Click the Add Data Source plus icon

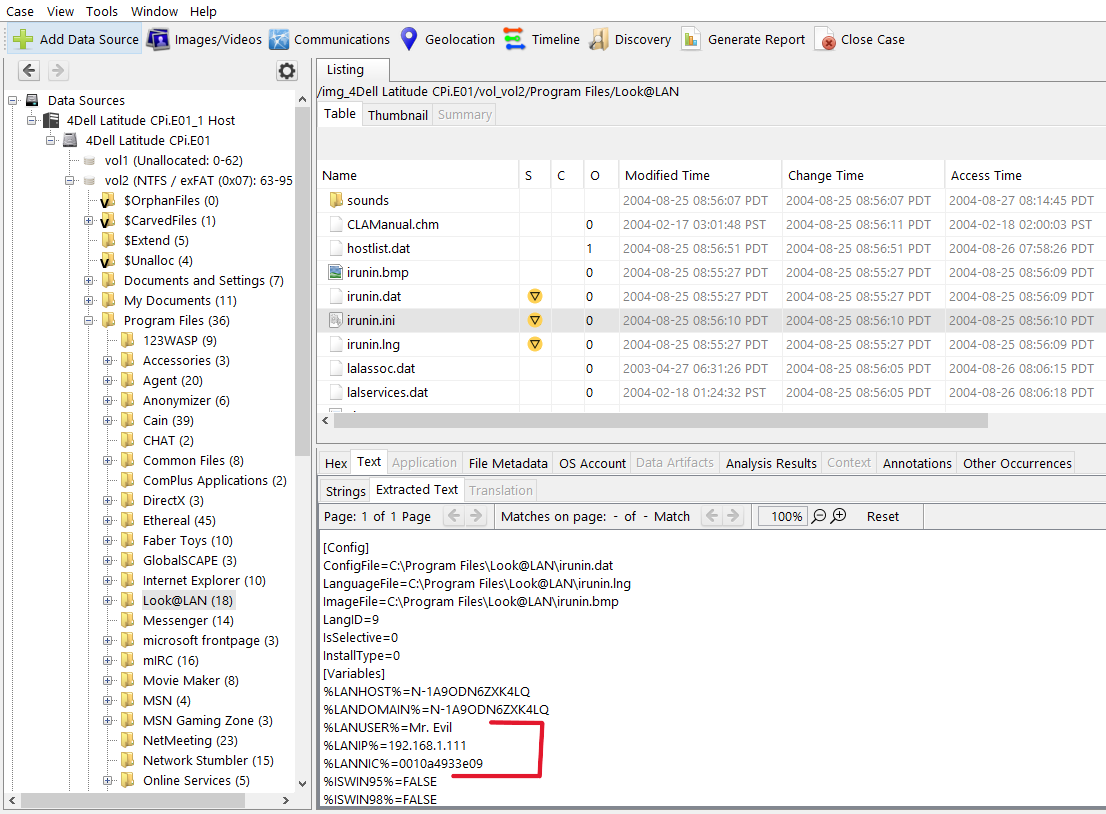[23, 40]
